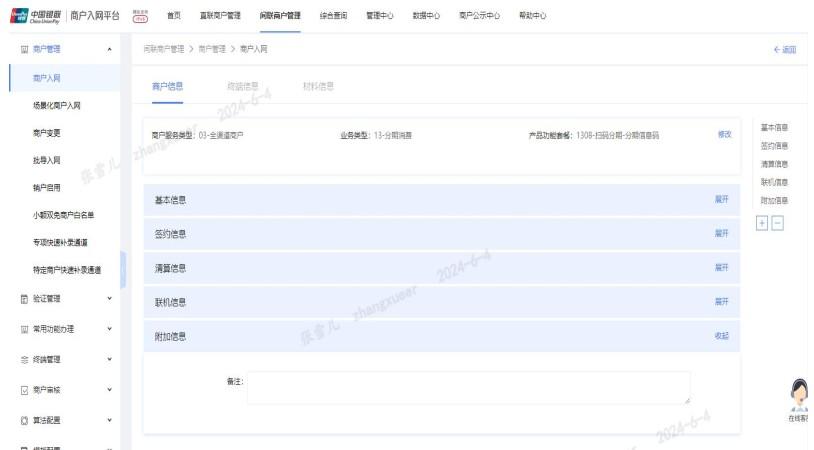Click into the 备注 text field
814x450 pixels.
point(468,388)
